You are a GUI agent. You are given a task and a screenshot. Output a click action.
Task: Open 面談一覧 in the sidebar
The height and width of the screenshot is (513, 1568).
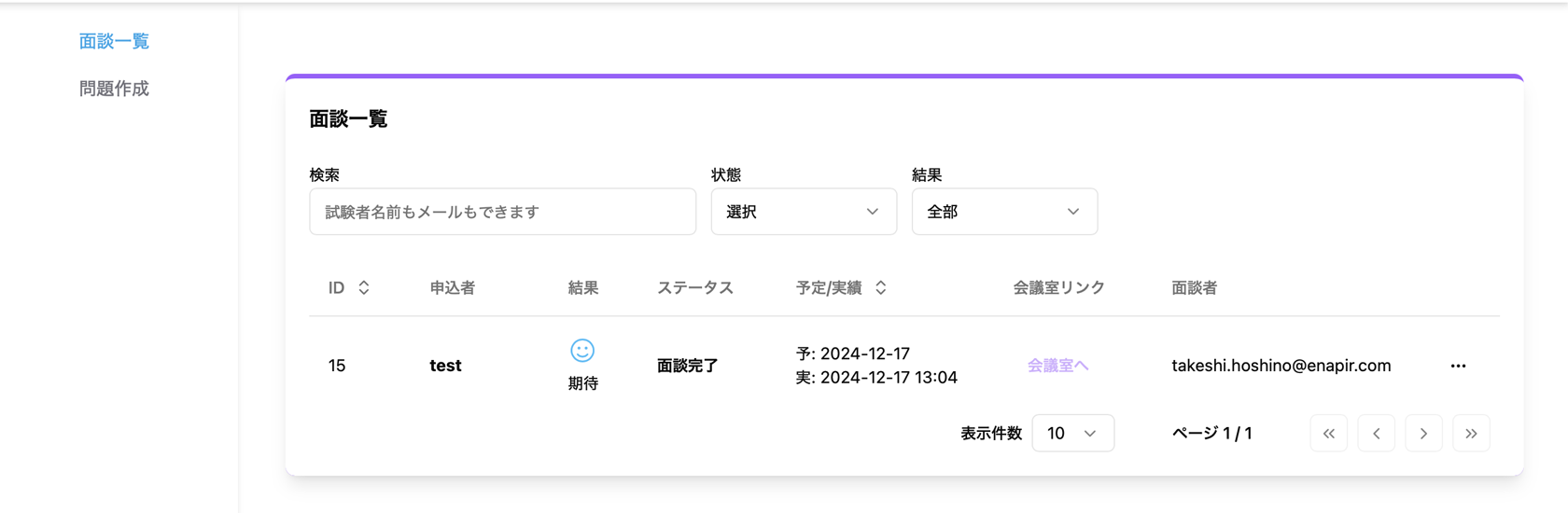click(114, 41)
